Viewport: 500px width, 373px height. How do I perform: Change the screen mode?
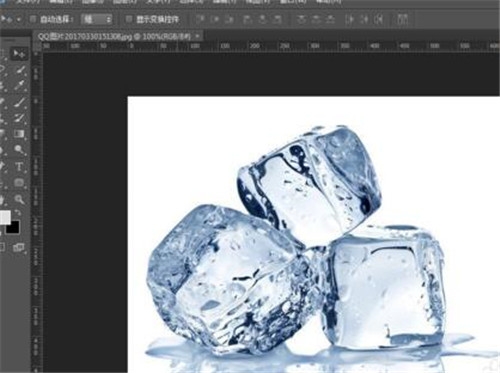click(18, 247)
